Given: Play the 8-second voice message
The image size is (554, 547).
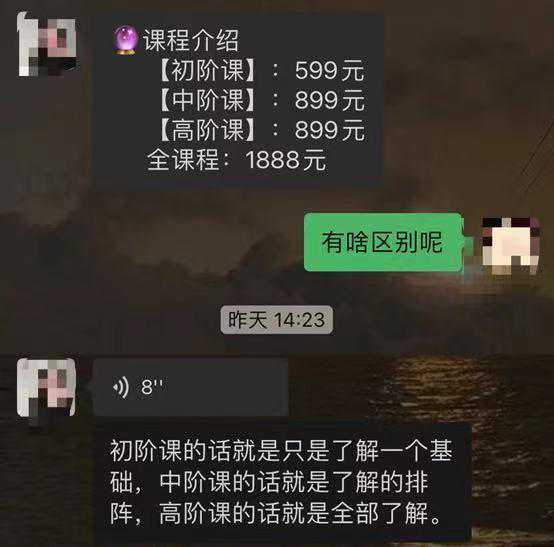Looking at the screenshot, I should 191,387.
